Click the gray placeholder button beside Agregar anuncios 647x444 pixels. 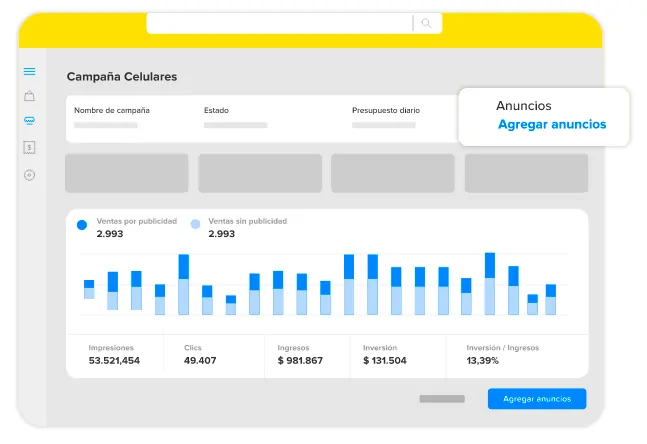tap(441, 399)
